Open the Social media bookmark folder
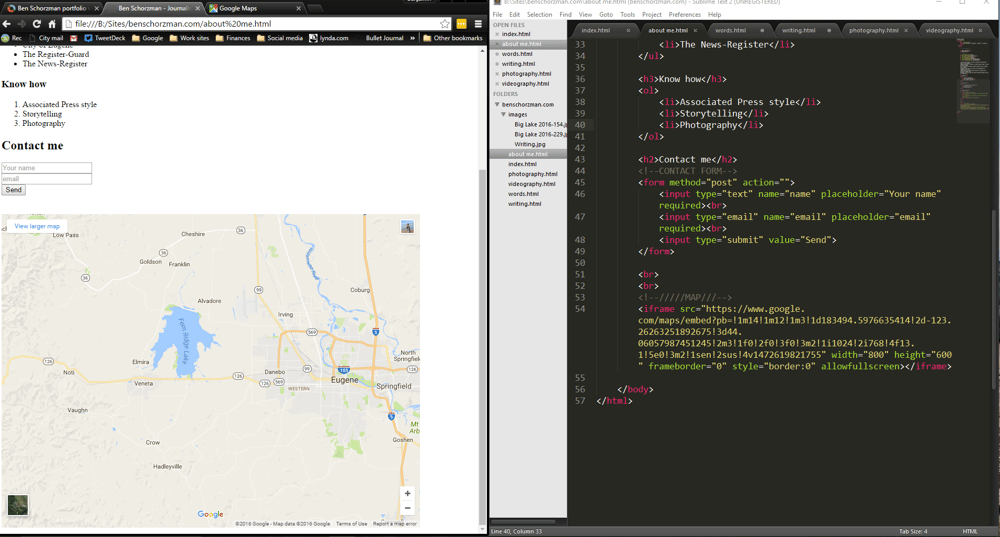The image size is (1000, 537). coord(279,38)
